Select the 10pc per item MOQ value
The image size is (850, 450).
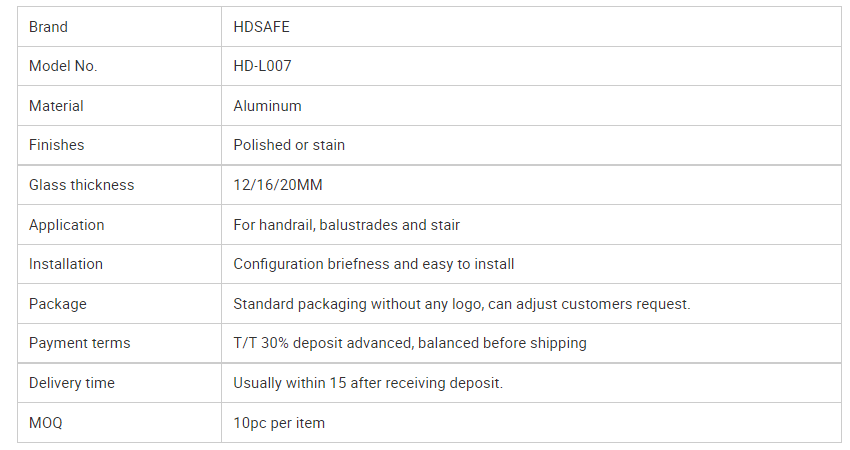coord(279,423)
